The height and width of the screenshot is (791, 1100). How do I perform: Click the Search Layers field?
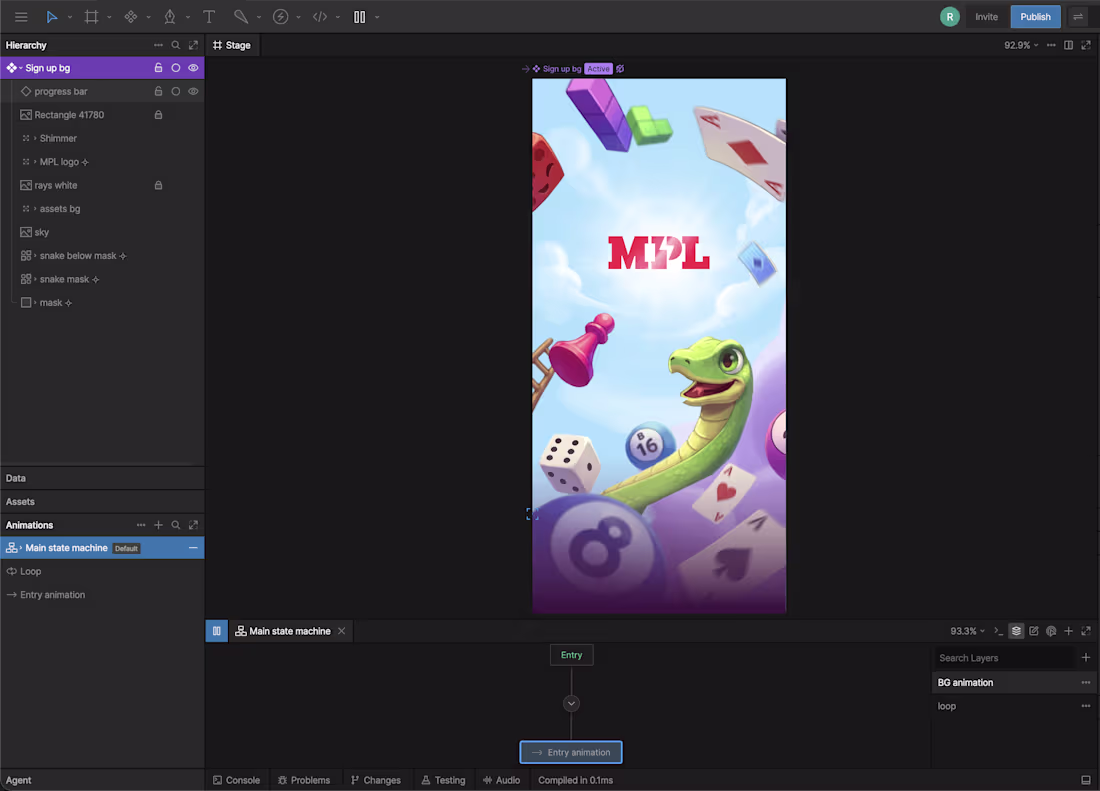pos(1004,658)
